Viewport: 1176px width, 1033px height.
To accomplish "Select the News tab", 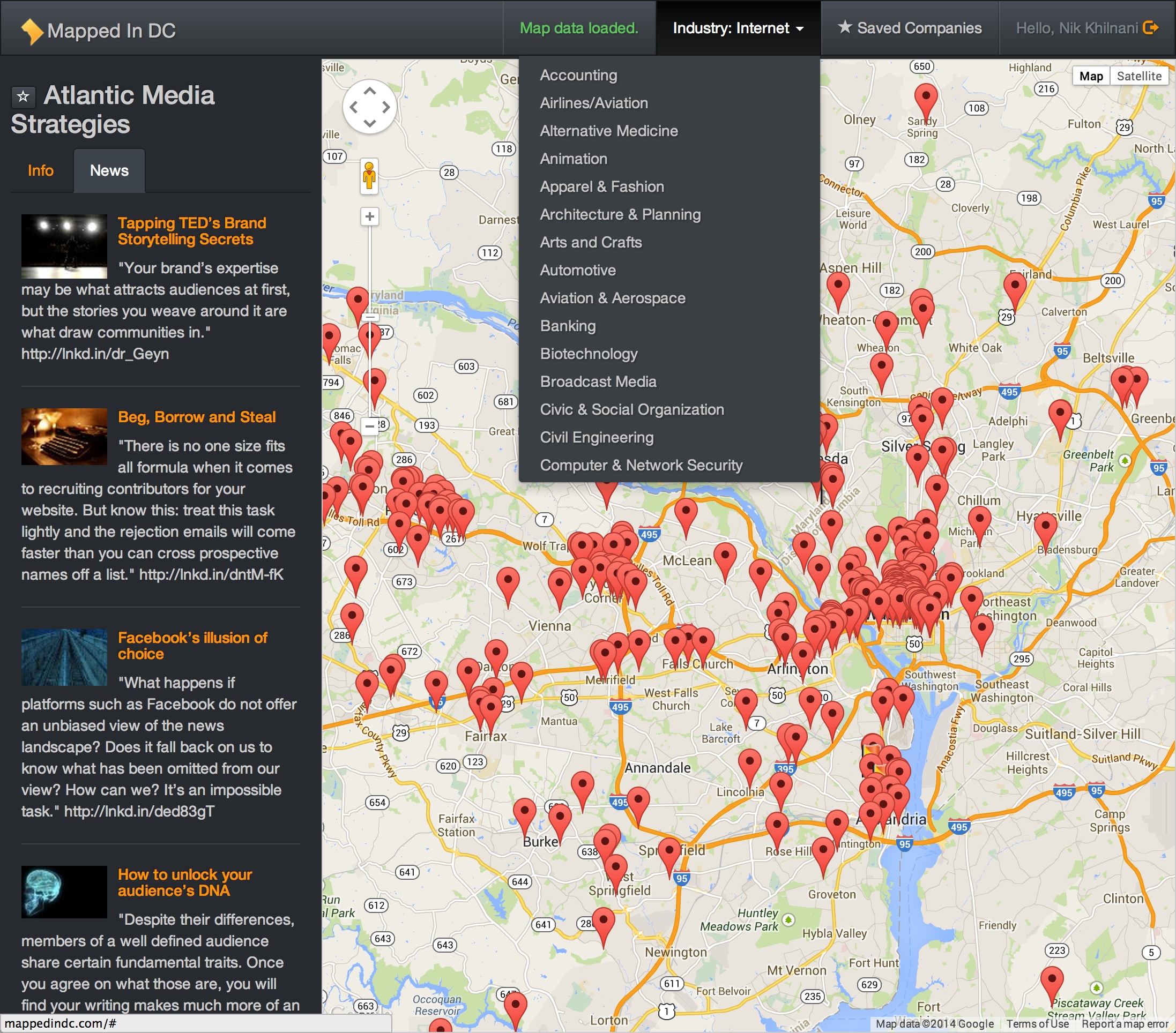I will click(x=109, y=171).
